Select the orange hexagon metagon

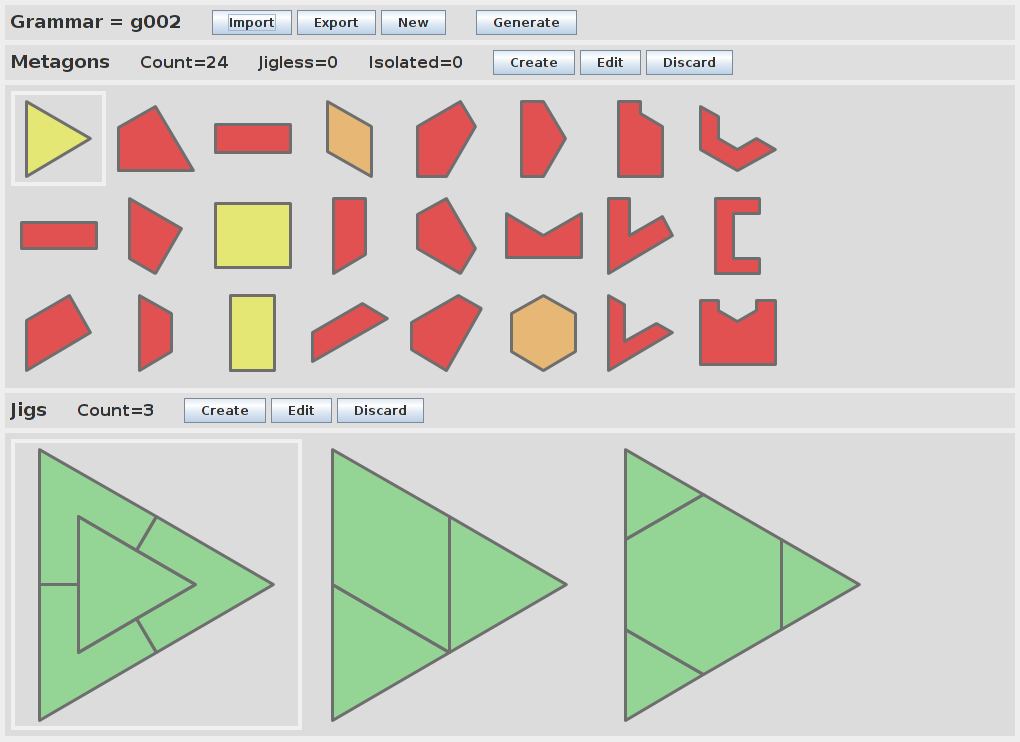[543, 333]
